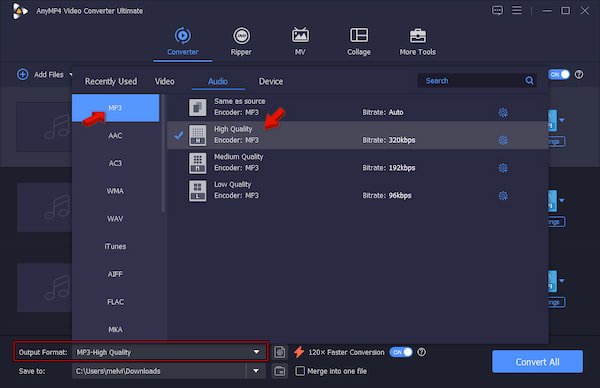Choose Same as source preset
The width and height of the screenshot is (600, 388).
tap(357, 107)
